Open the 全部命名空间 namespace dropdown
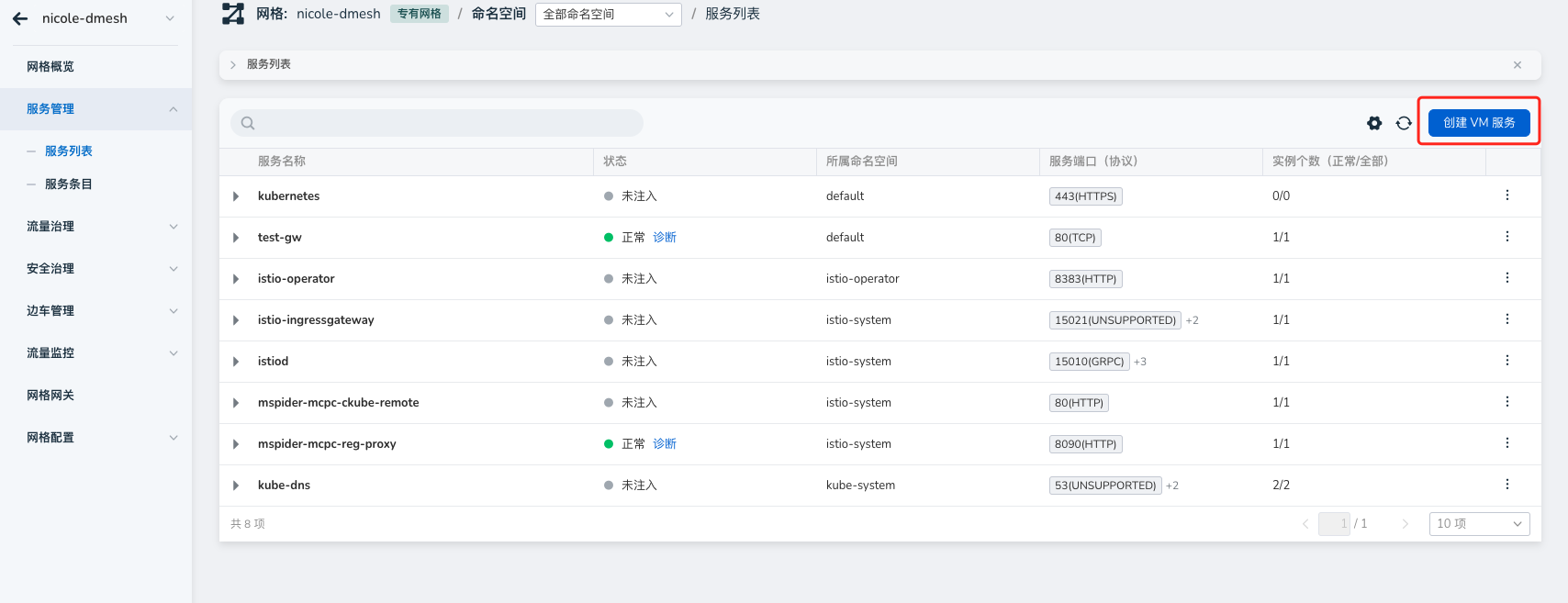1568x603 pixels. coord(608,15)
